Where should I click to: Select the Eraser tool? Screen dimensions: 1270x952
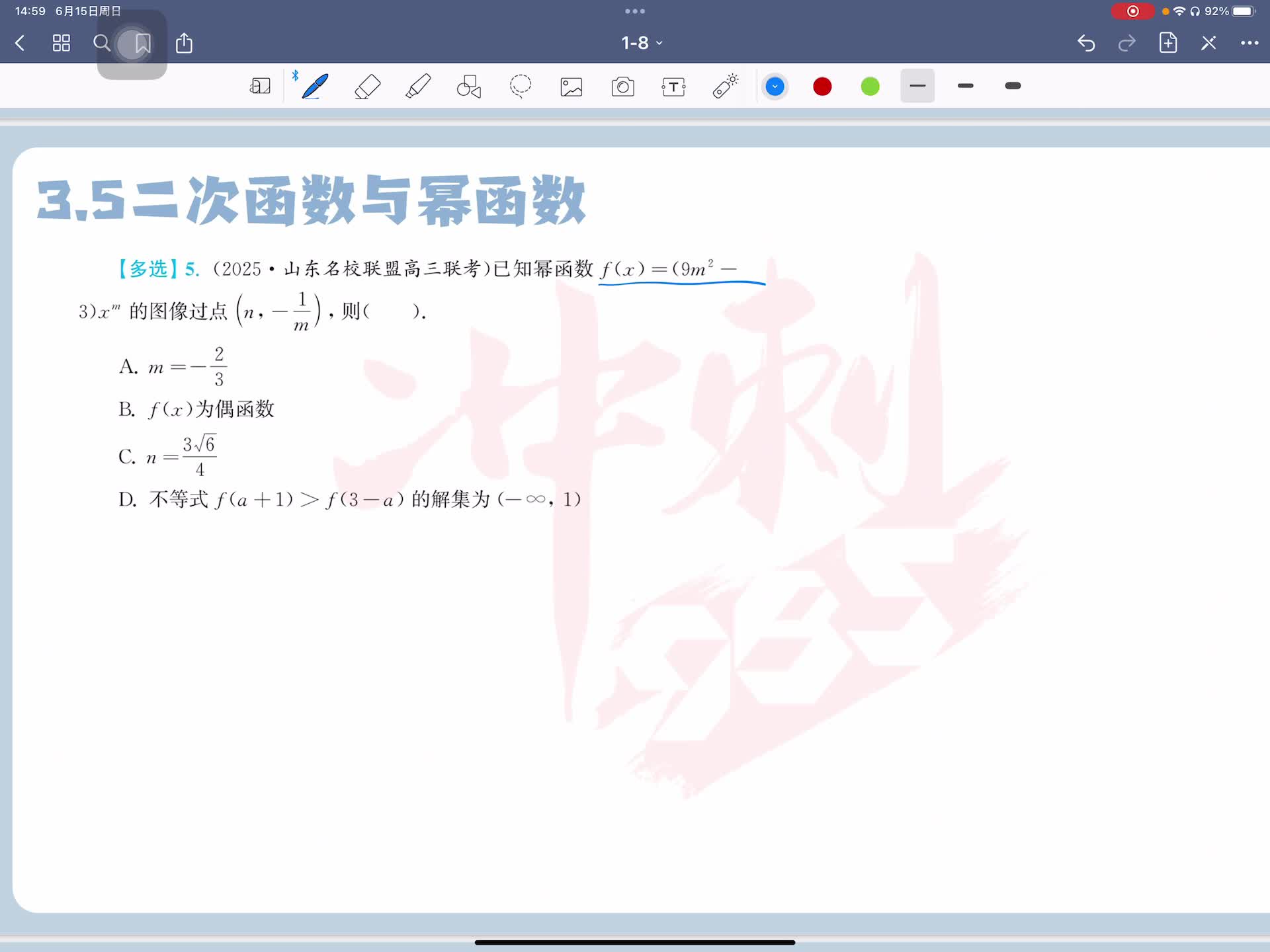click(367, 87)
